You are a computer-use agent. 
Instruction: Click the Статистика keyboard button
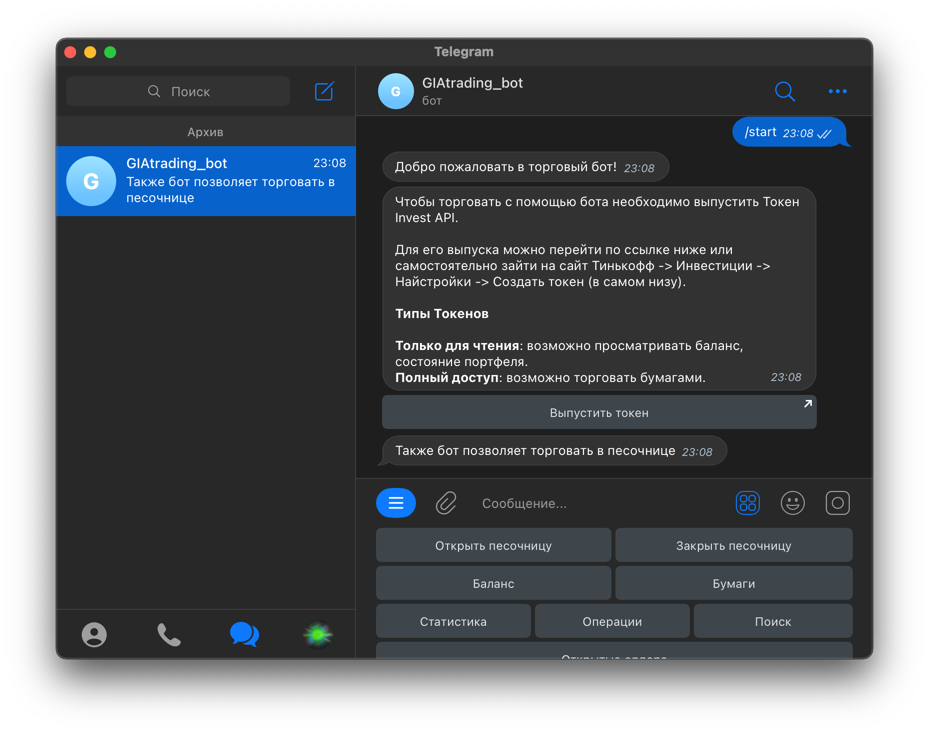coord(453,621)
